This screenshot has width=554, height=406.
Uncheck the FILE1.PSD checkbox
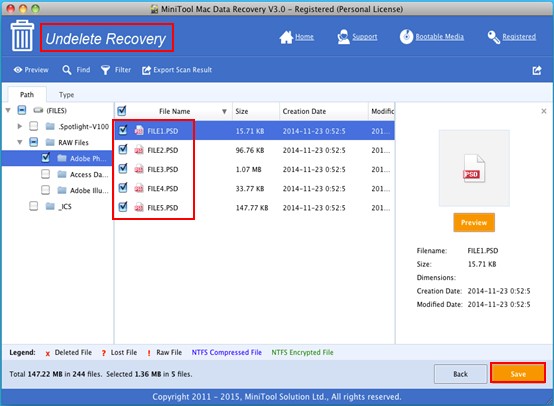click(123, 130)
